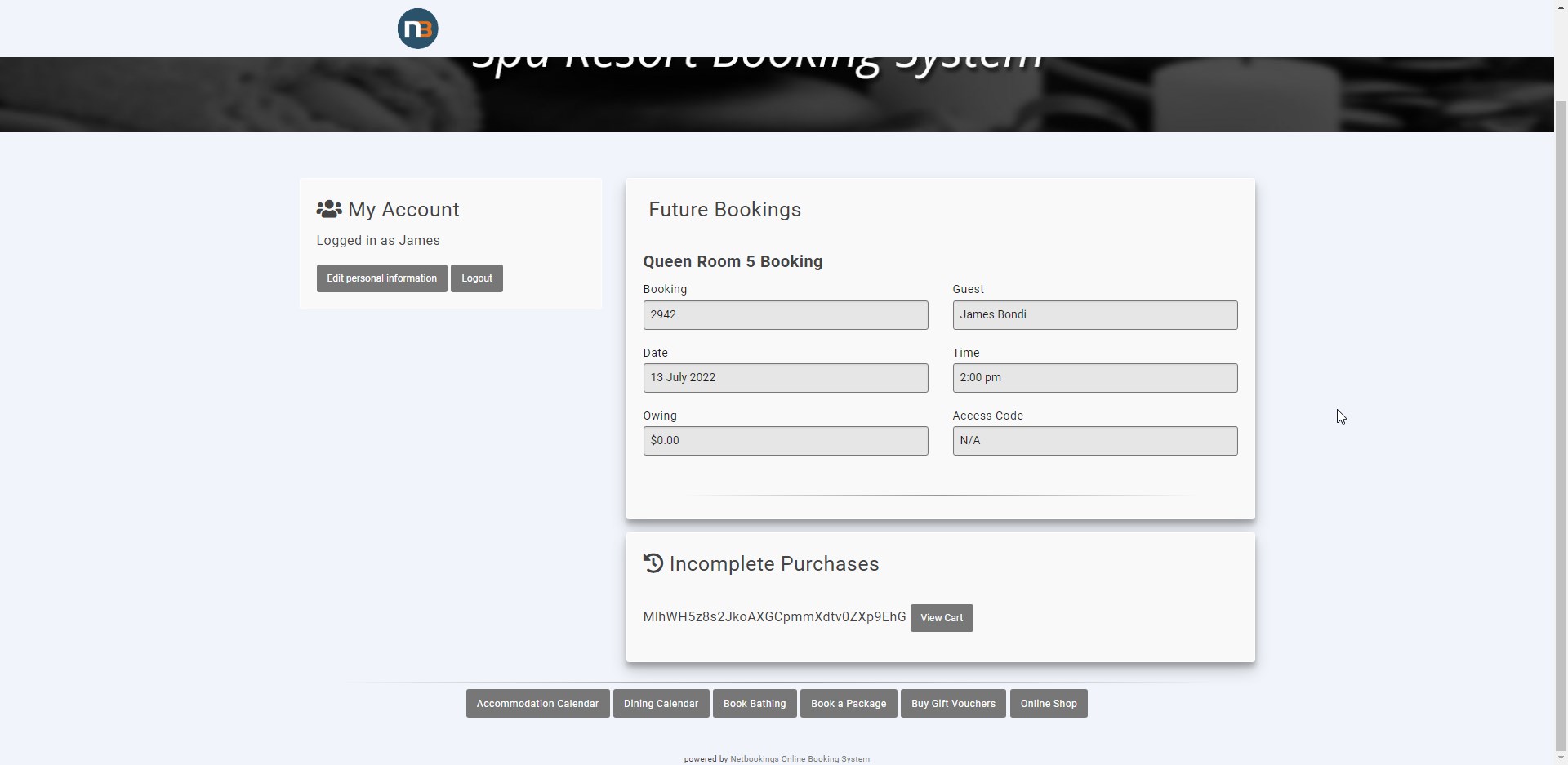1568x765 pixels.
Task: Click the Guest name field
Action: 1094,314
